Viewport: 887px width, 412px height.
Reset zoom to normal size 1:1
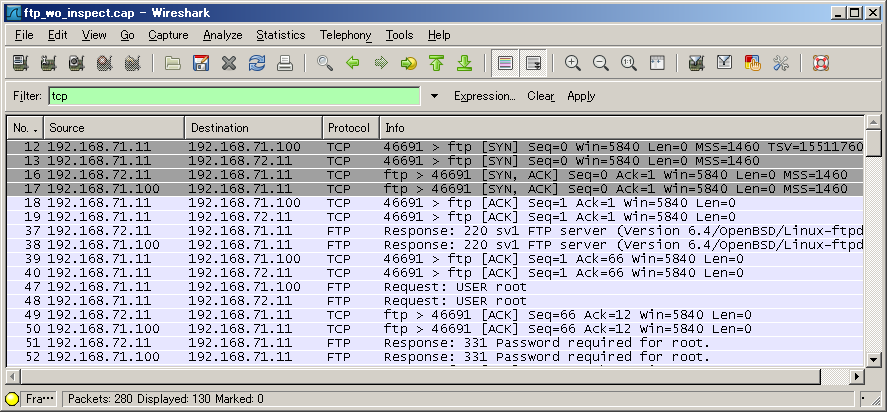click(x=629, y=63)
